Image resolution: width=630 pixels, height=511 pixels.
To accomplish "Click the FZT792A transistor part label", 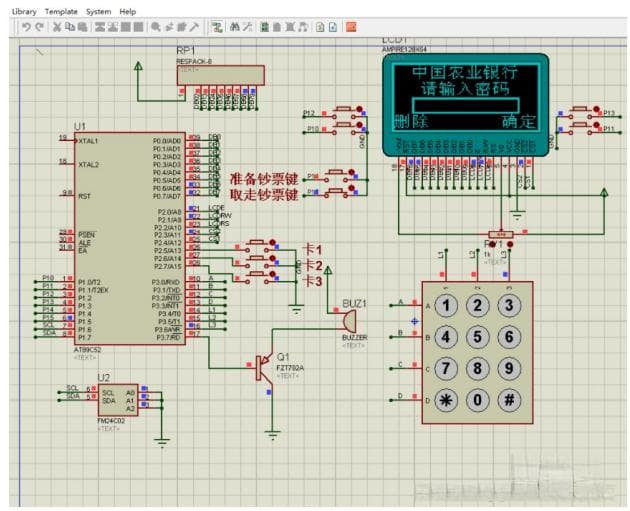I will (290, 368).
